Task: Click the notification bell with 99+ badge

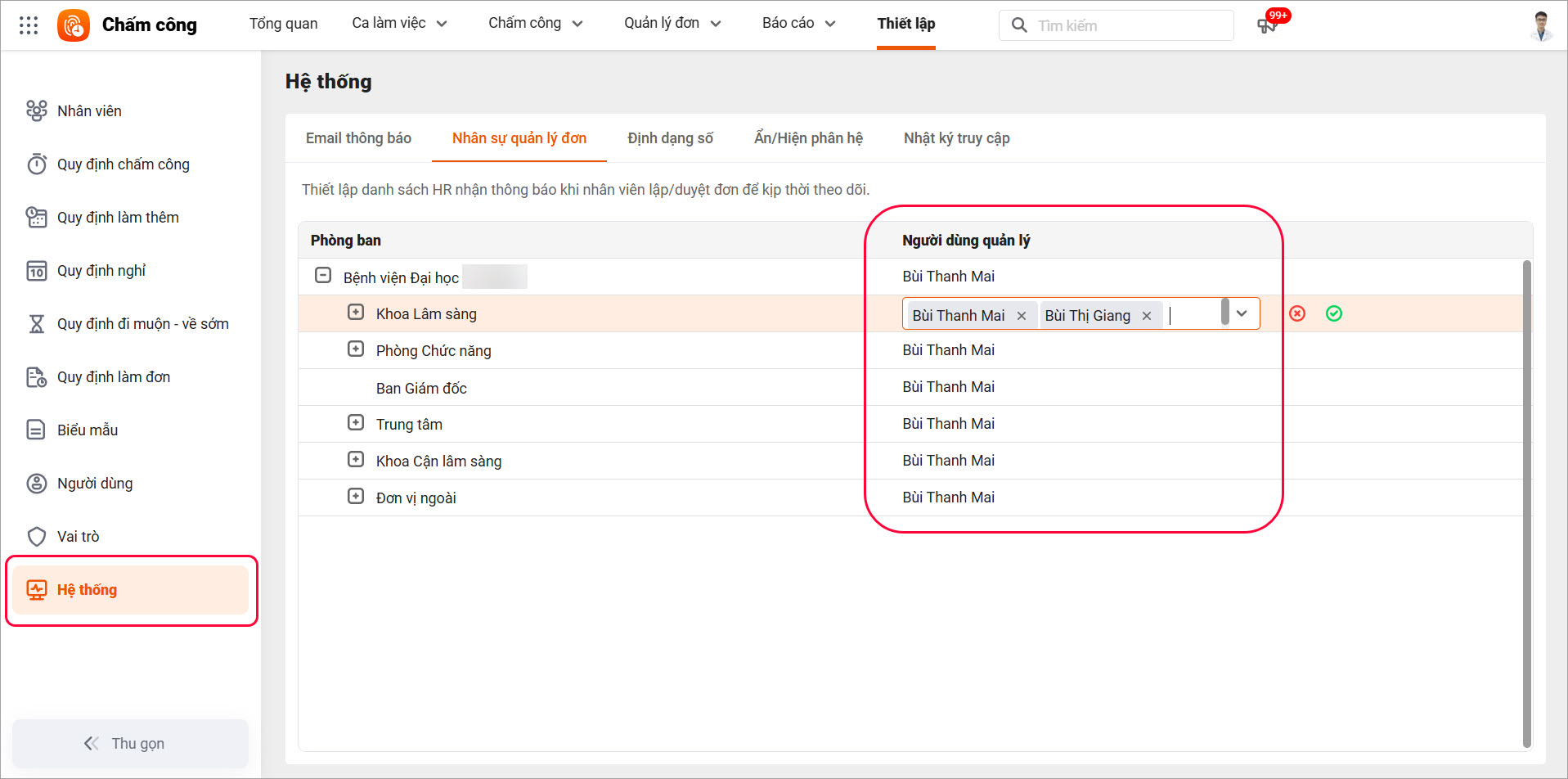Action: click(1267, 25)
